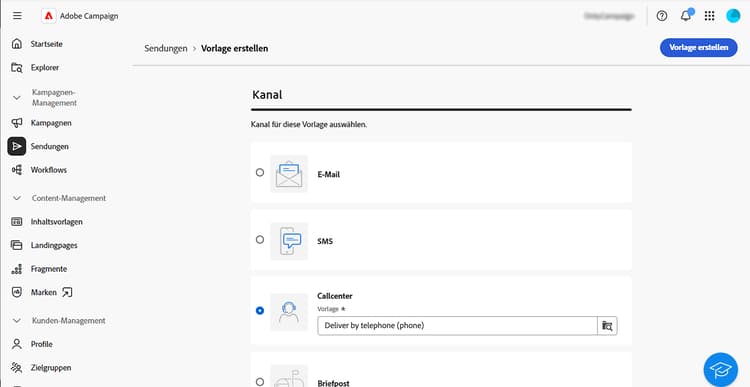The width and height of the screenshot is (750, 387).
Task: Click the Marken sidebar label
Action: click(44, 292)
